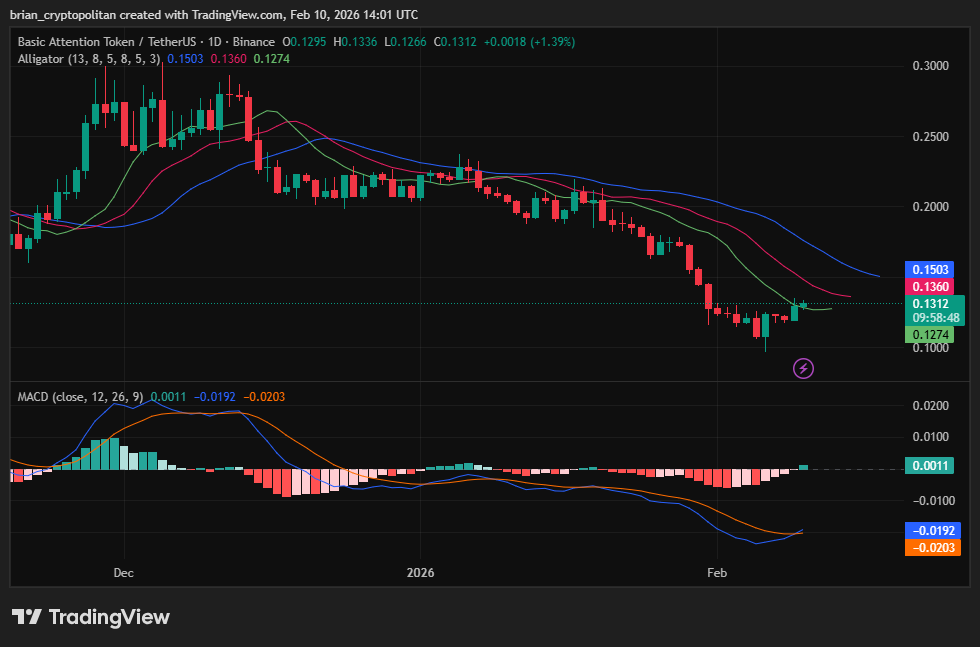This screenshot has width=980, height=647.
Task: Click the Feb date on time axis
Action: (x=717, y=573)
